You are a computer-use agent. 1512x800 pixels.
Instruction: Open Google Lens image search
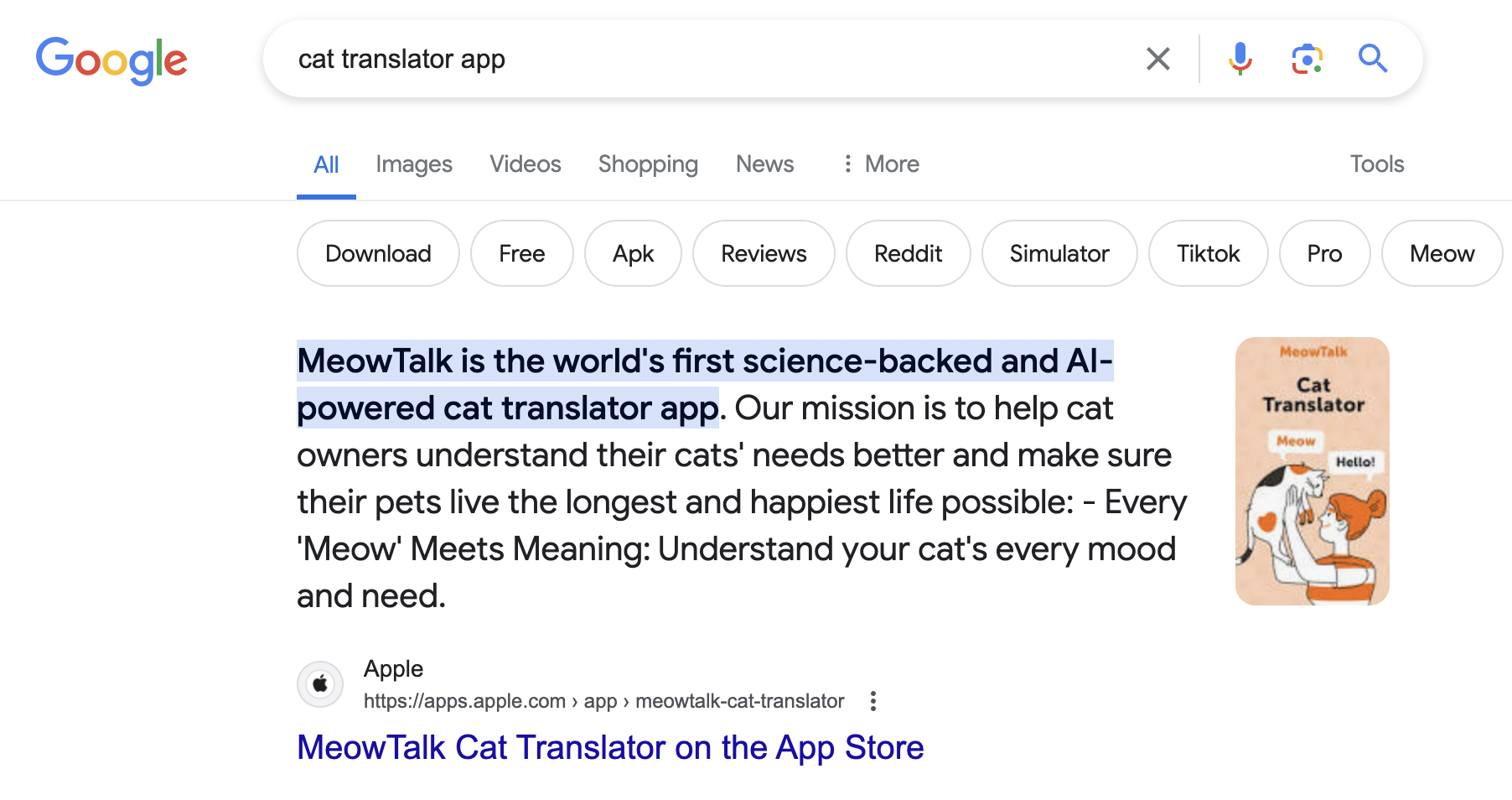pos(1307,59)
